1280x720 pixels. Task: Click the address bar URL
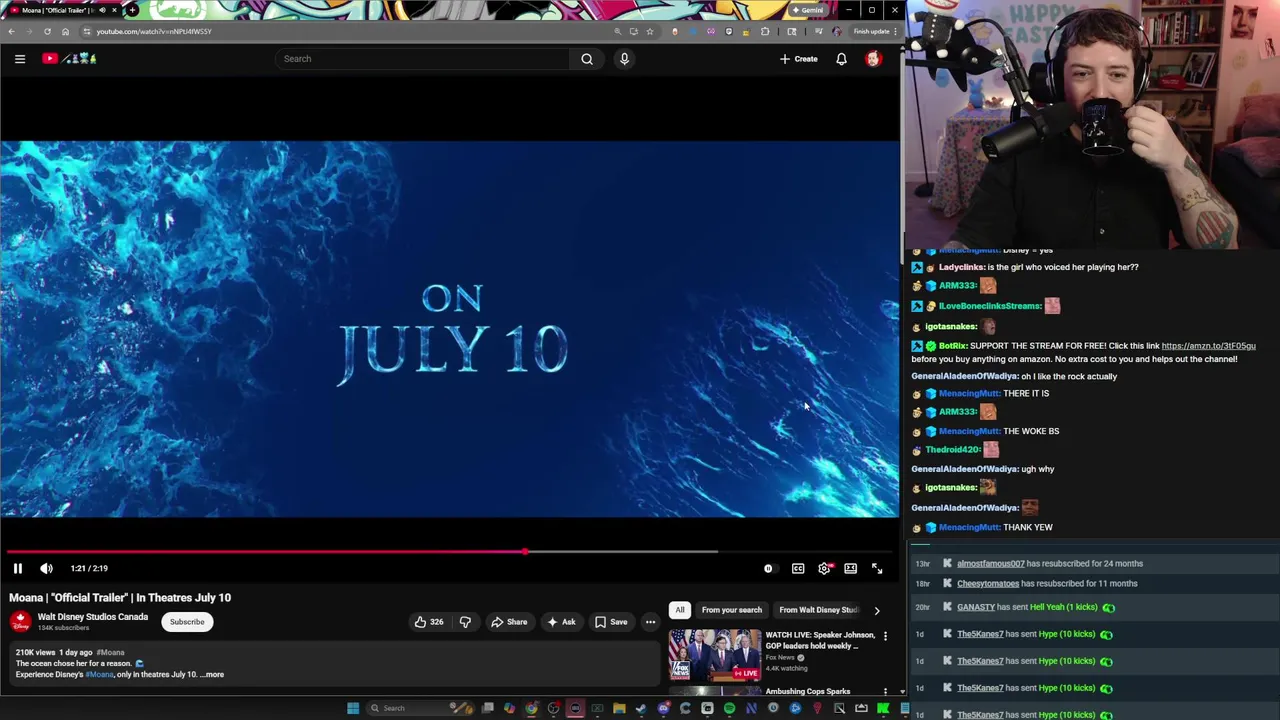154,31
